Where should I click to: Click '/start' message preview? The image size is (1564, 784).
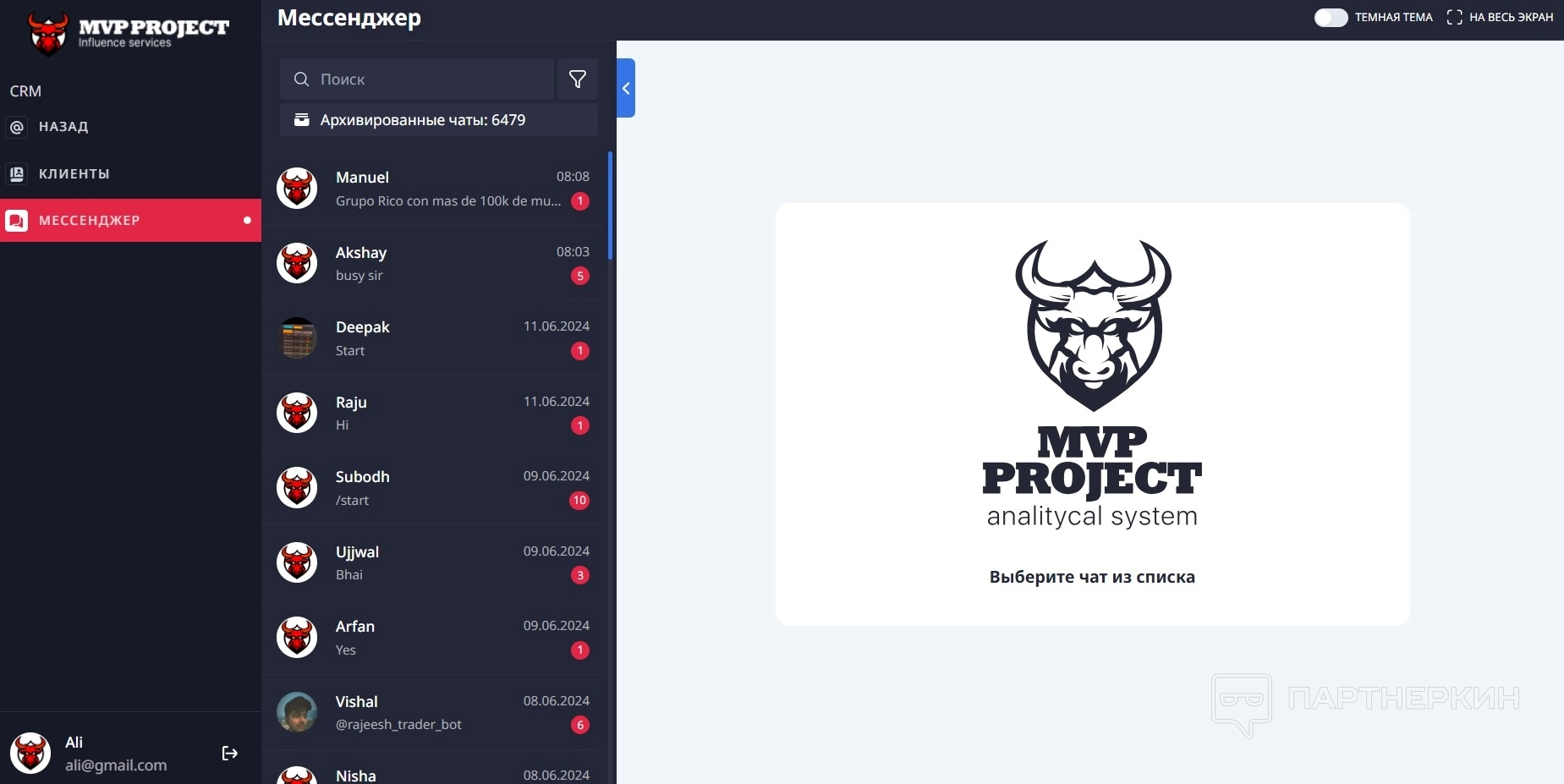352,501
